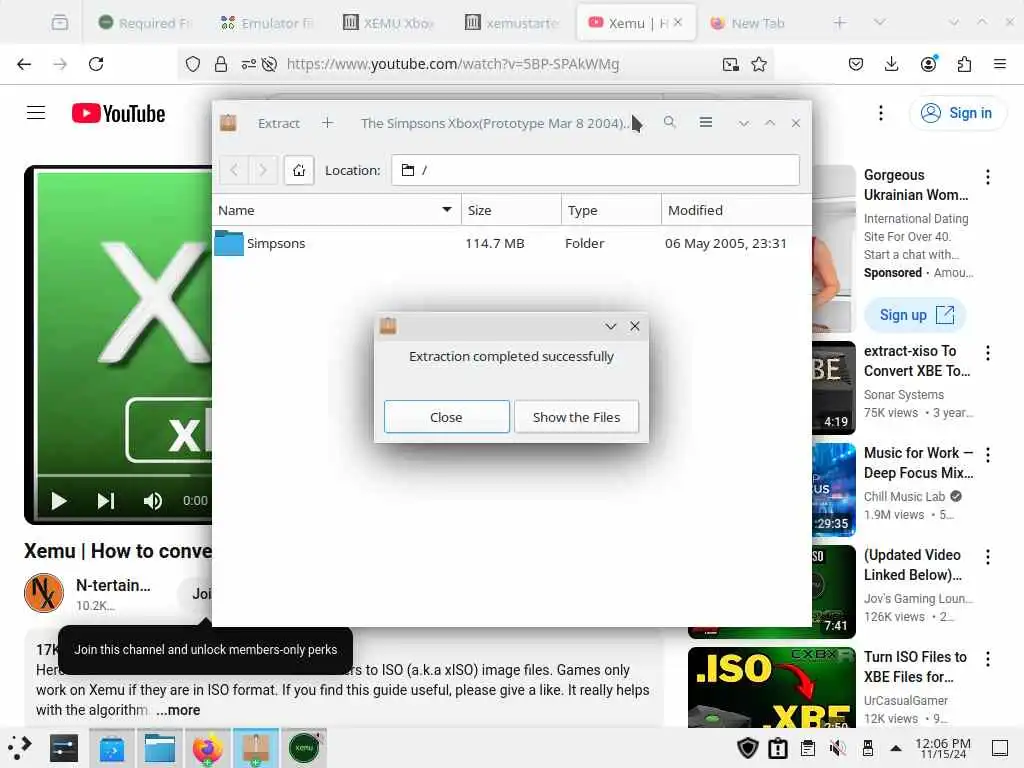Open Firefox downloads panel
Viewport: 1024px width, 768px height.
891,64
